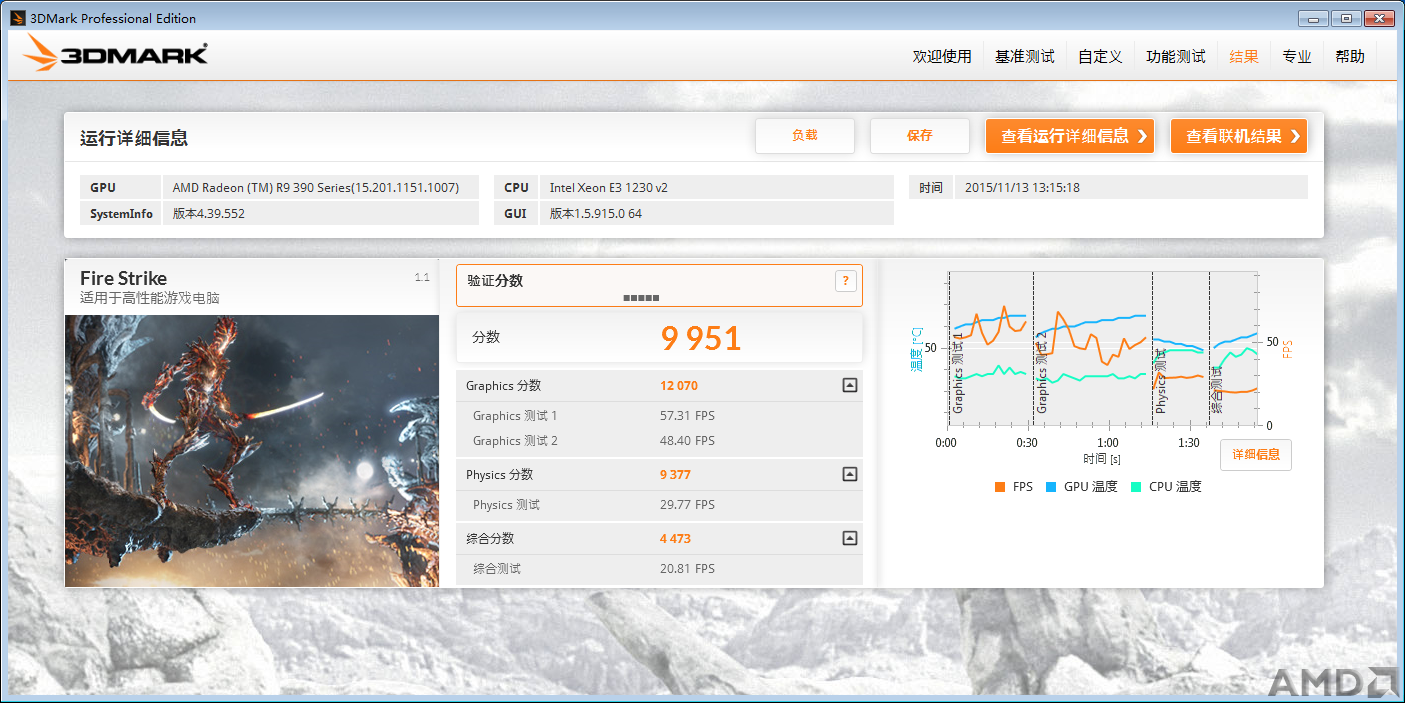Select the 结果 tab

[x=1244, y=56]
